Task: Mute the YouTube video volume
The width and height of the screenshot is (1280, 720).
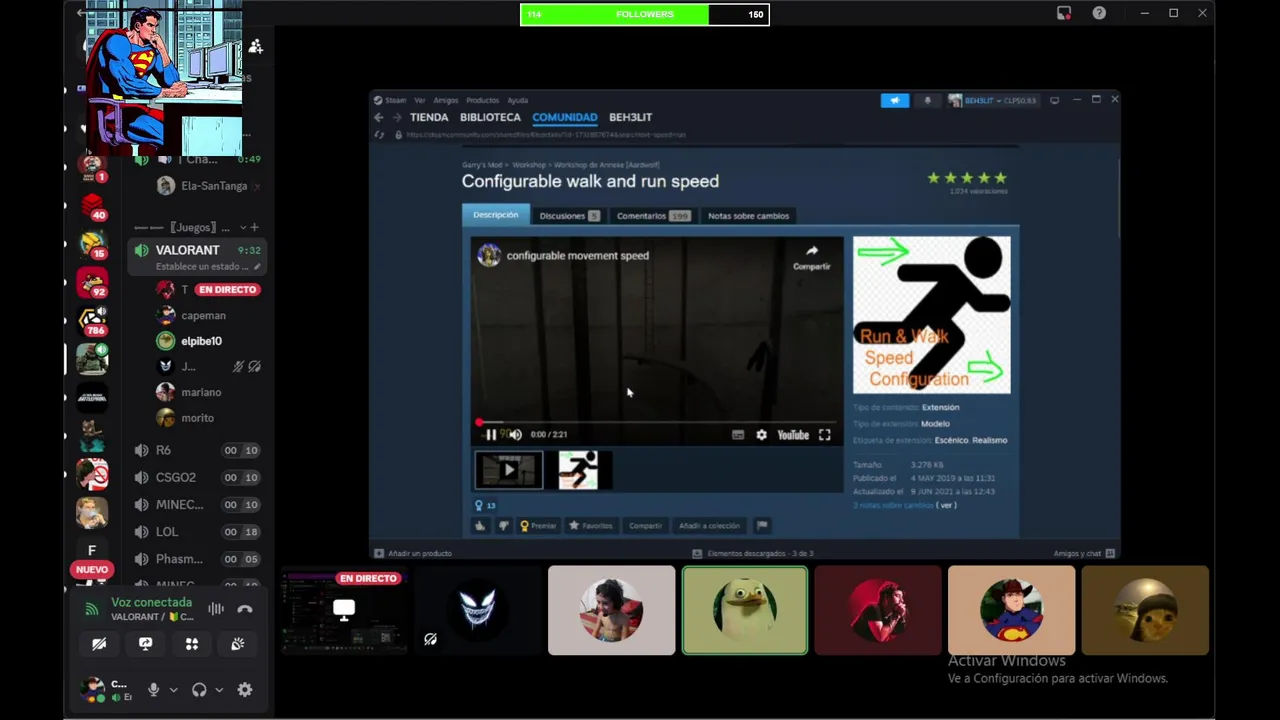Action: 516,434
